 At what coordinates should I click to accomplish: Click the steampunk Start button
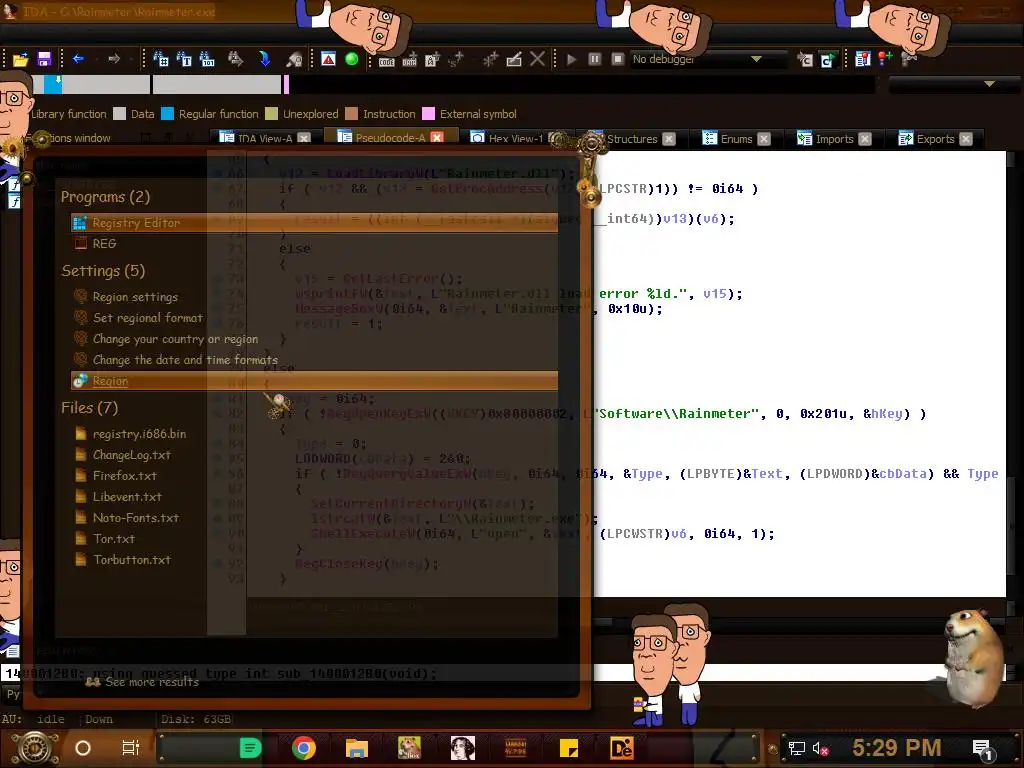(35, 748)
